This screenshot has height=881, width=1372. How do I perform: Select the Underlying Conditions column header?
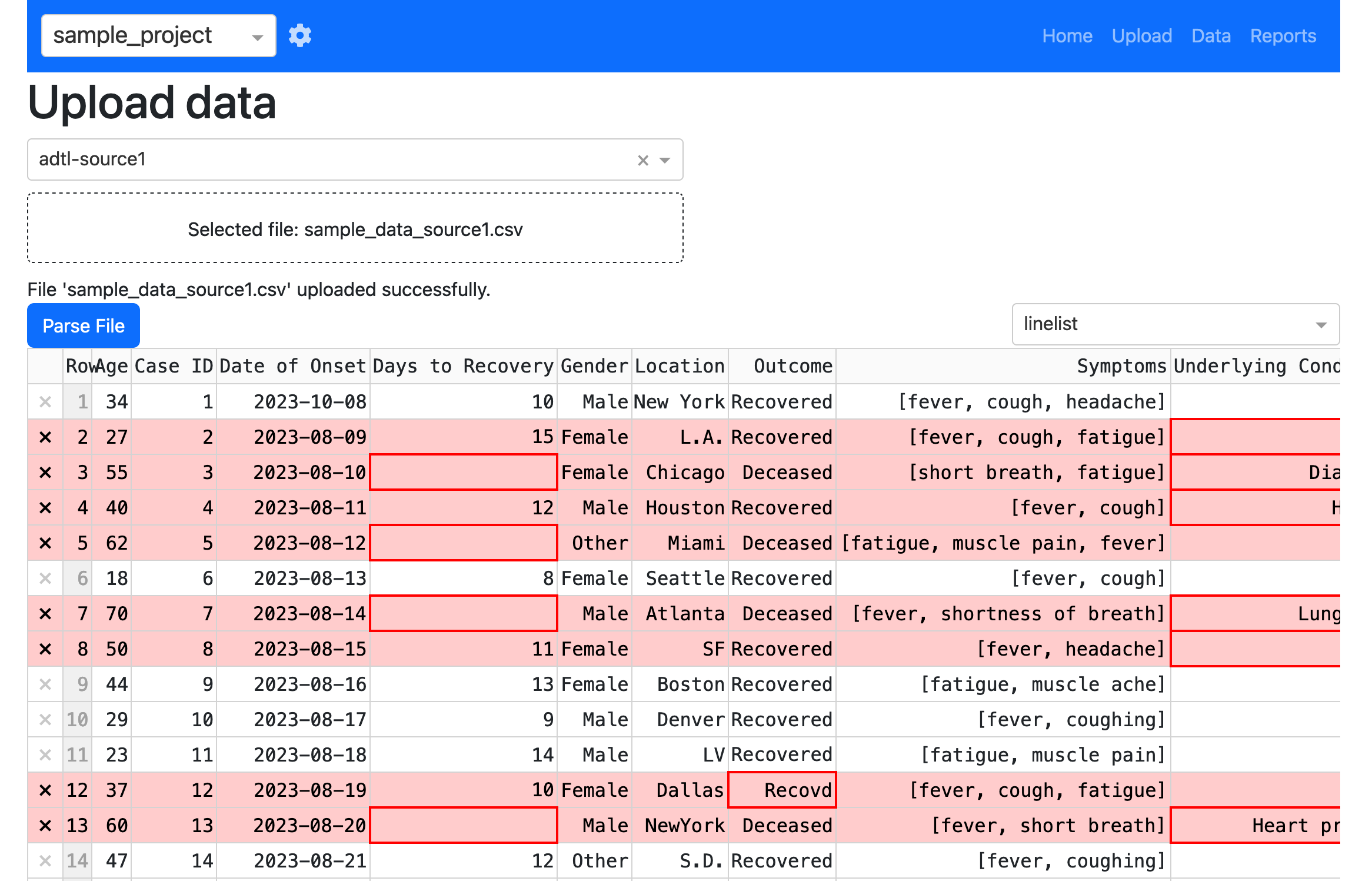(x=1256, y=366)
